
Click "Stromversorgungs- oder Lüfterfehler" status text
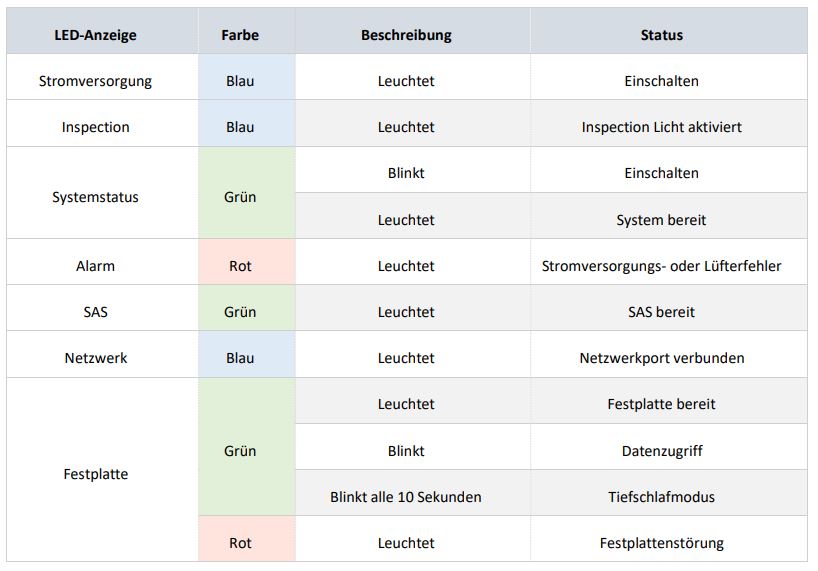click(661, 266)
